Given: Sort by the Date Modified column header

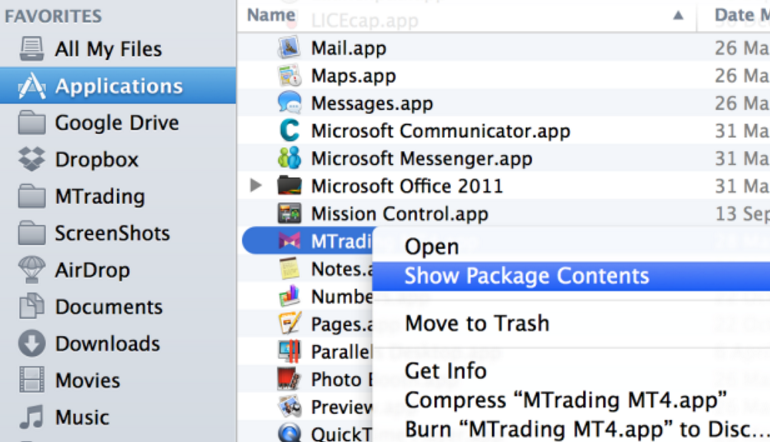Looking at the screenshot, I should pyautogui.click(x=742, y=15).
